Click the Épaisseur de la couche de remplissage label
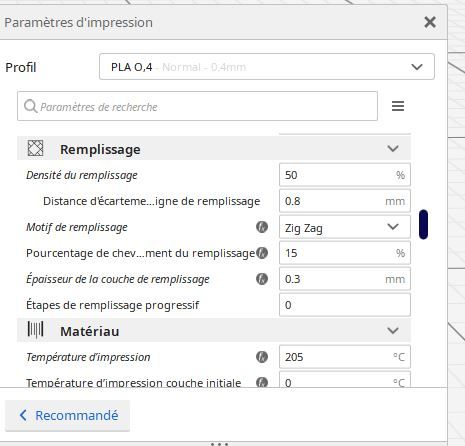Image resolution: width=465 pixels, height=446 pixels. pyautogui.click(x=118, y=279)
